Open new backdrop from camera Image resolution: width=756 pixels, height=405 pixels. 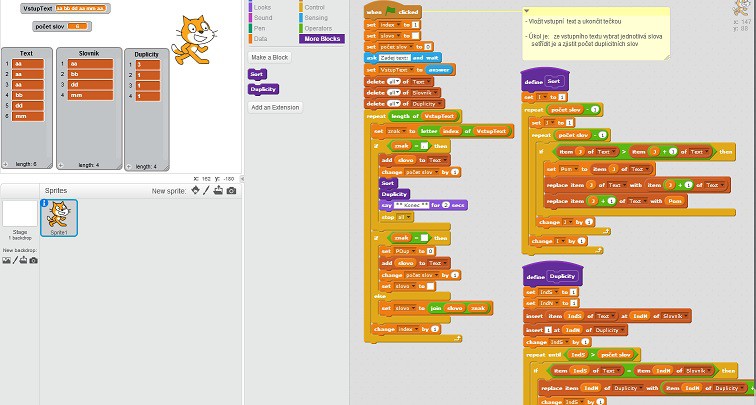point(33,260)
